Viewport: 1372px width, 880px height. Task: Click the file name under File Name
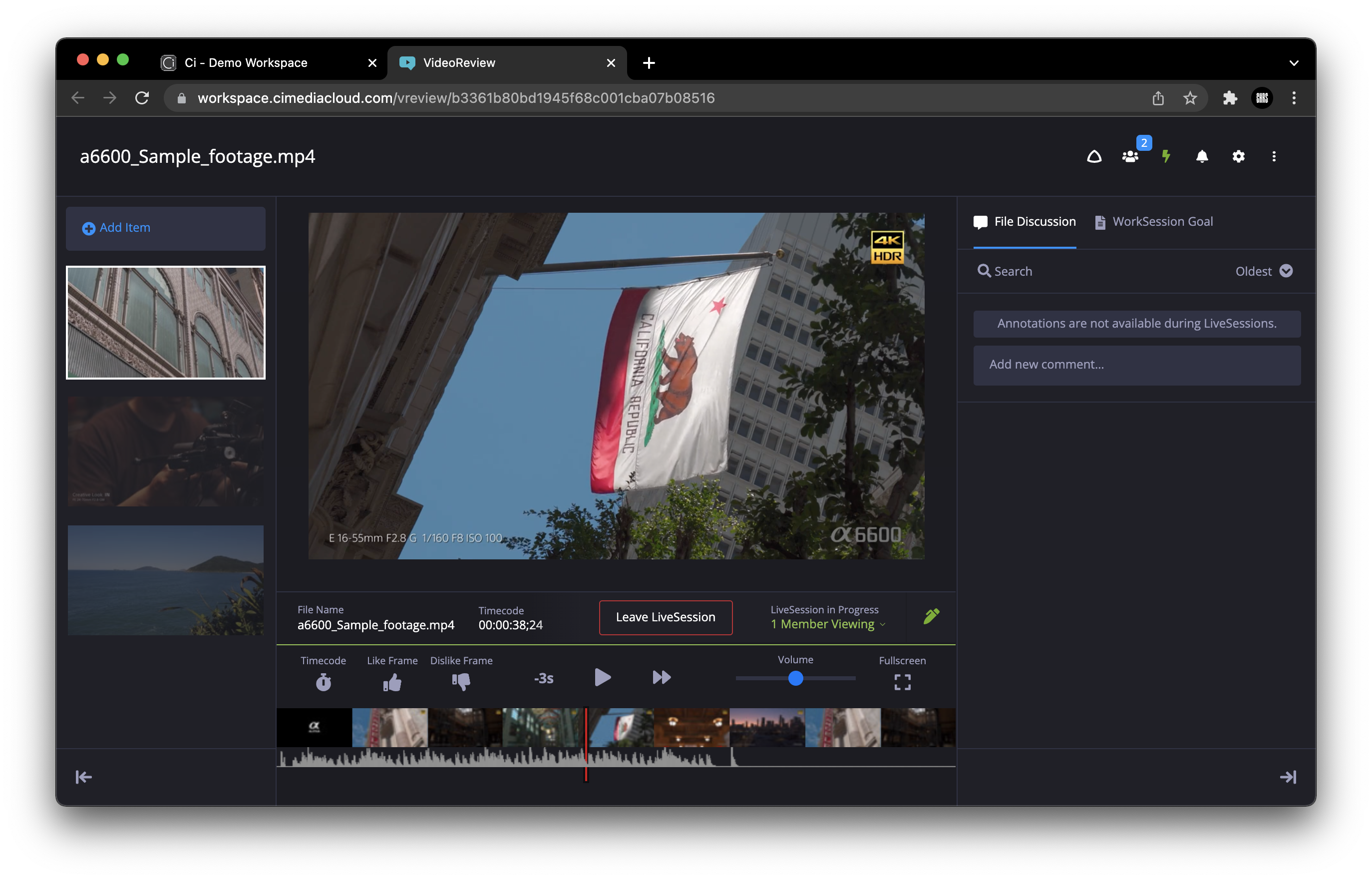pyautogui.click(x=376, y=625)
